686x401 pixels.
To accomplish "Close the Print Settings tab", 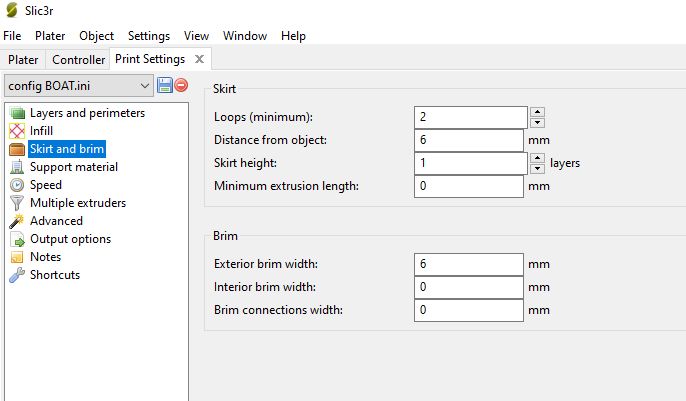I will point(199,60).
